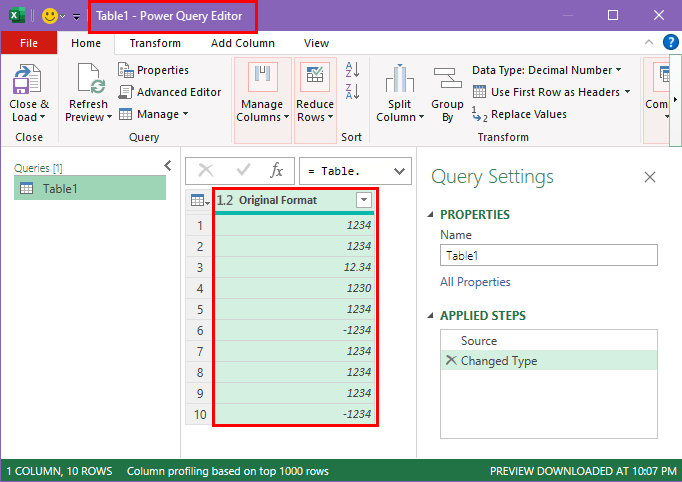Viewport: 682px width, 482px height.
Task: Switch to the Transform tab
Action: coord(155,43)
